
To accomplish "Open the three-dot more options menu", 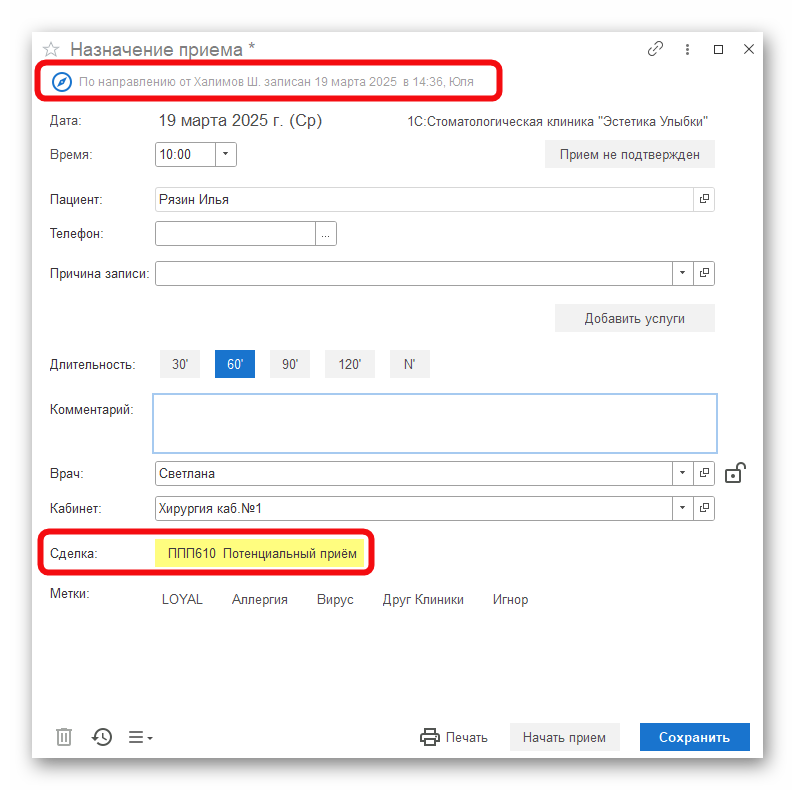I will click(688, 49).
